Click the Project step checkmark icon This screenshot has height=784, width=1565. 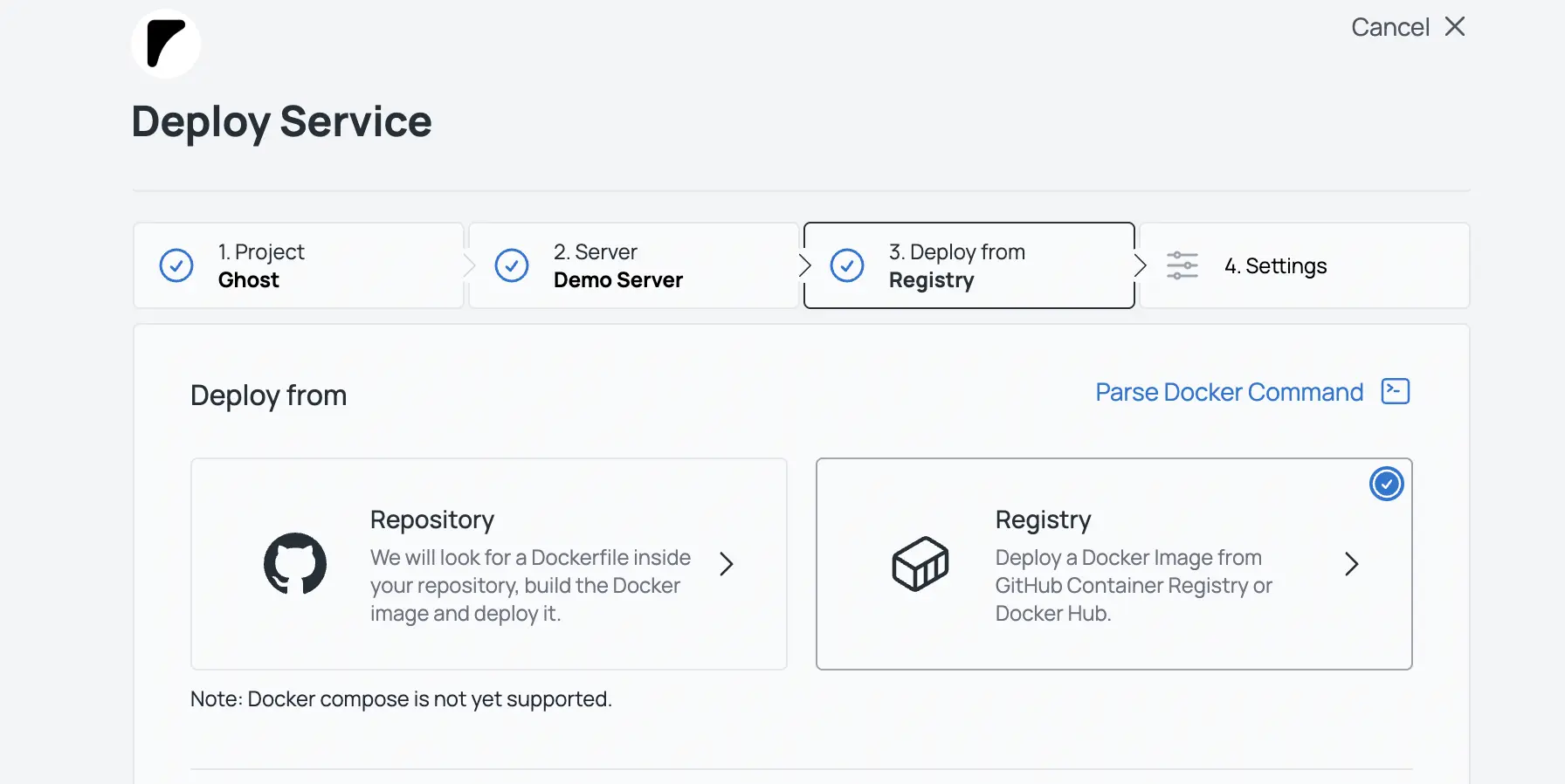click(x=176, y=265)
